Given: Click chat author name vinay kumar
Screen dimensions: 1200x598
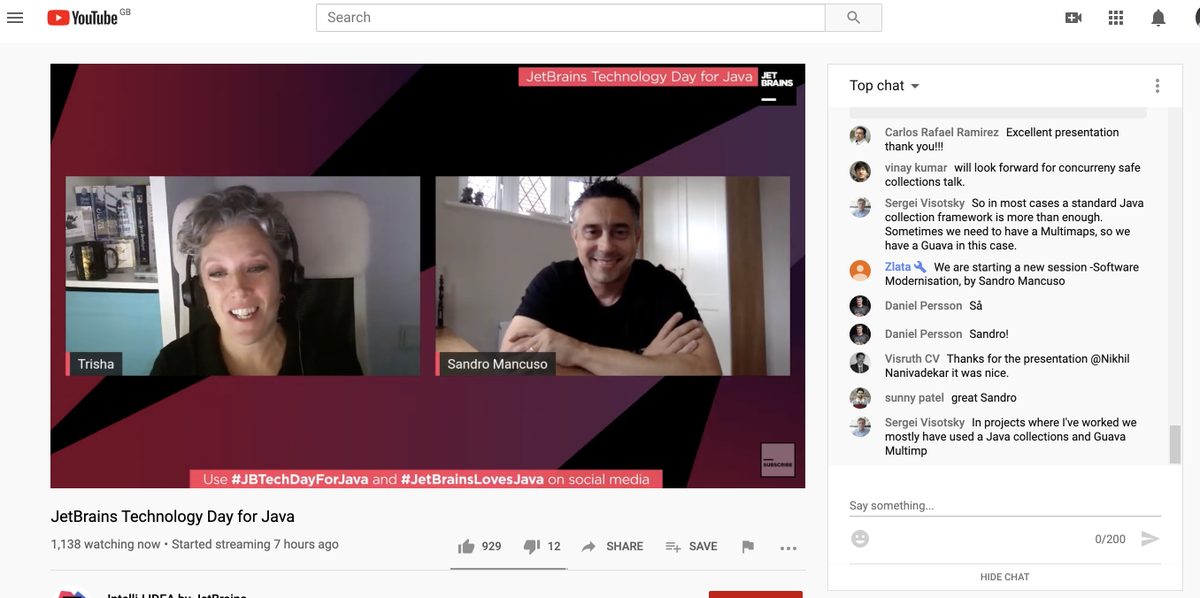Looking at the screenshot, I should pos(916,167).
